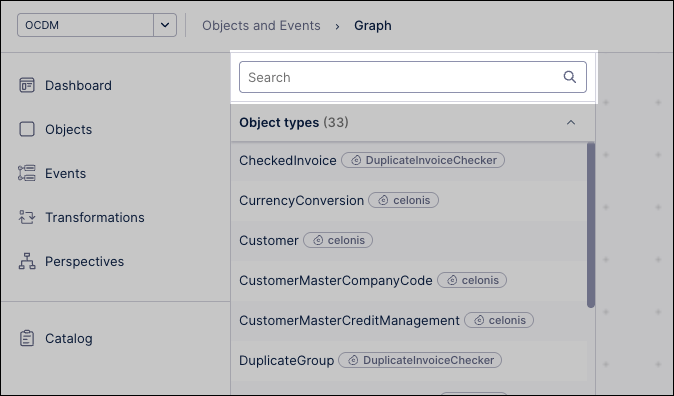Click the Graph breadcrumb item
This screenshot has height=396, width=674.
point(373,25)
